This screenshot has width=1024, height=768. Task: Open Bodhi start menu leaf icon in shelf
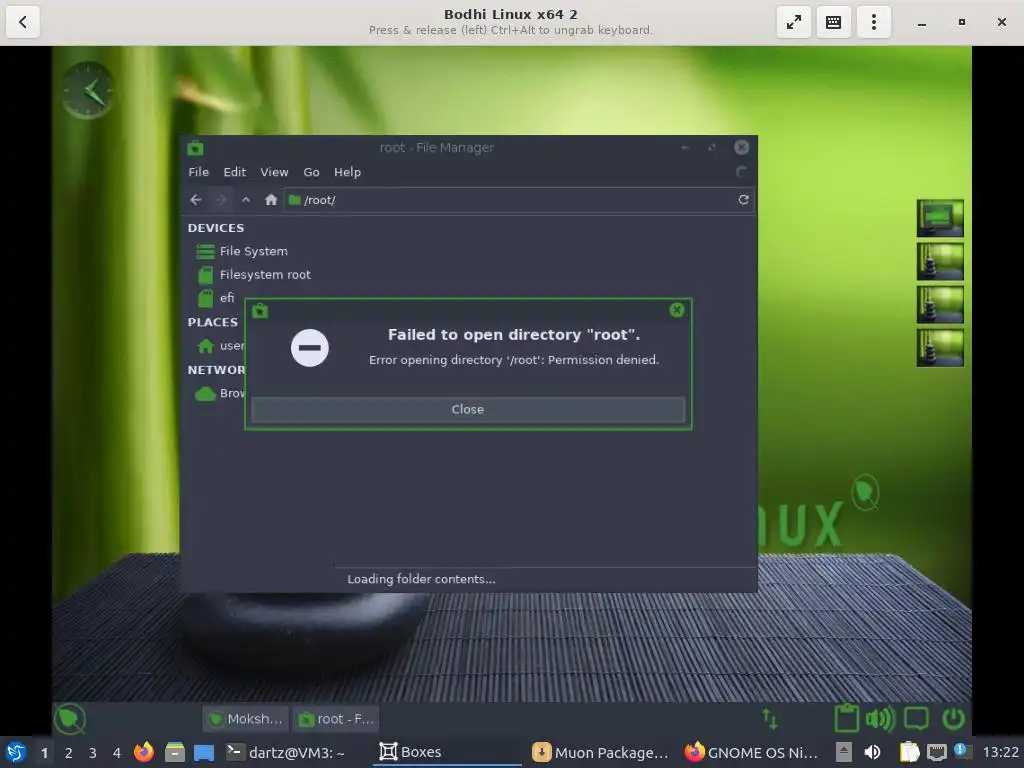click(70, 719)
